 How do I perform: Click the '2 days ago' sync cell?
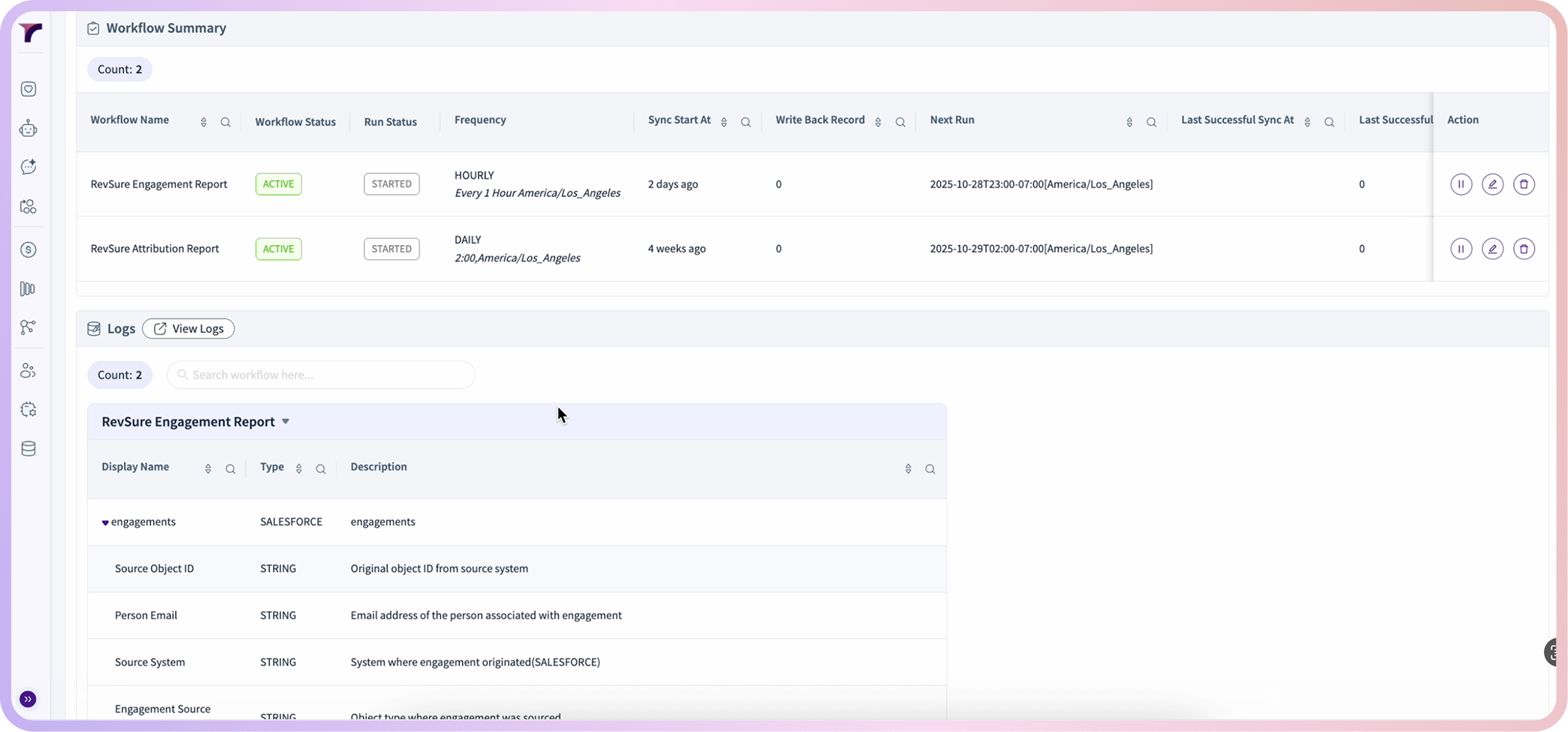click(x=673, y=184)
